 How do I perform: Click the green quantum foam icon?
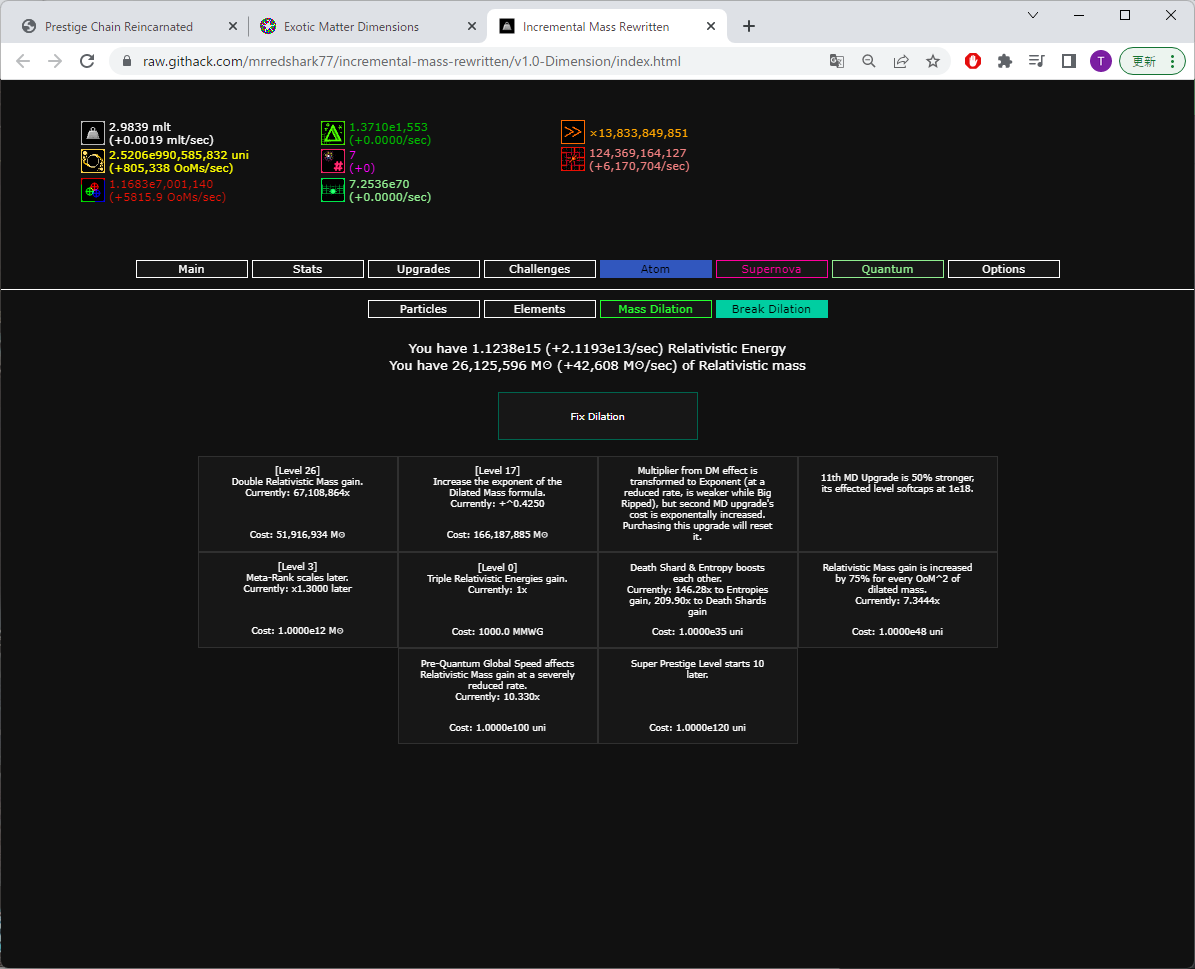tap(333, 190)
